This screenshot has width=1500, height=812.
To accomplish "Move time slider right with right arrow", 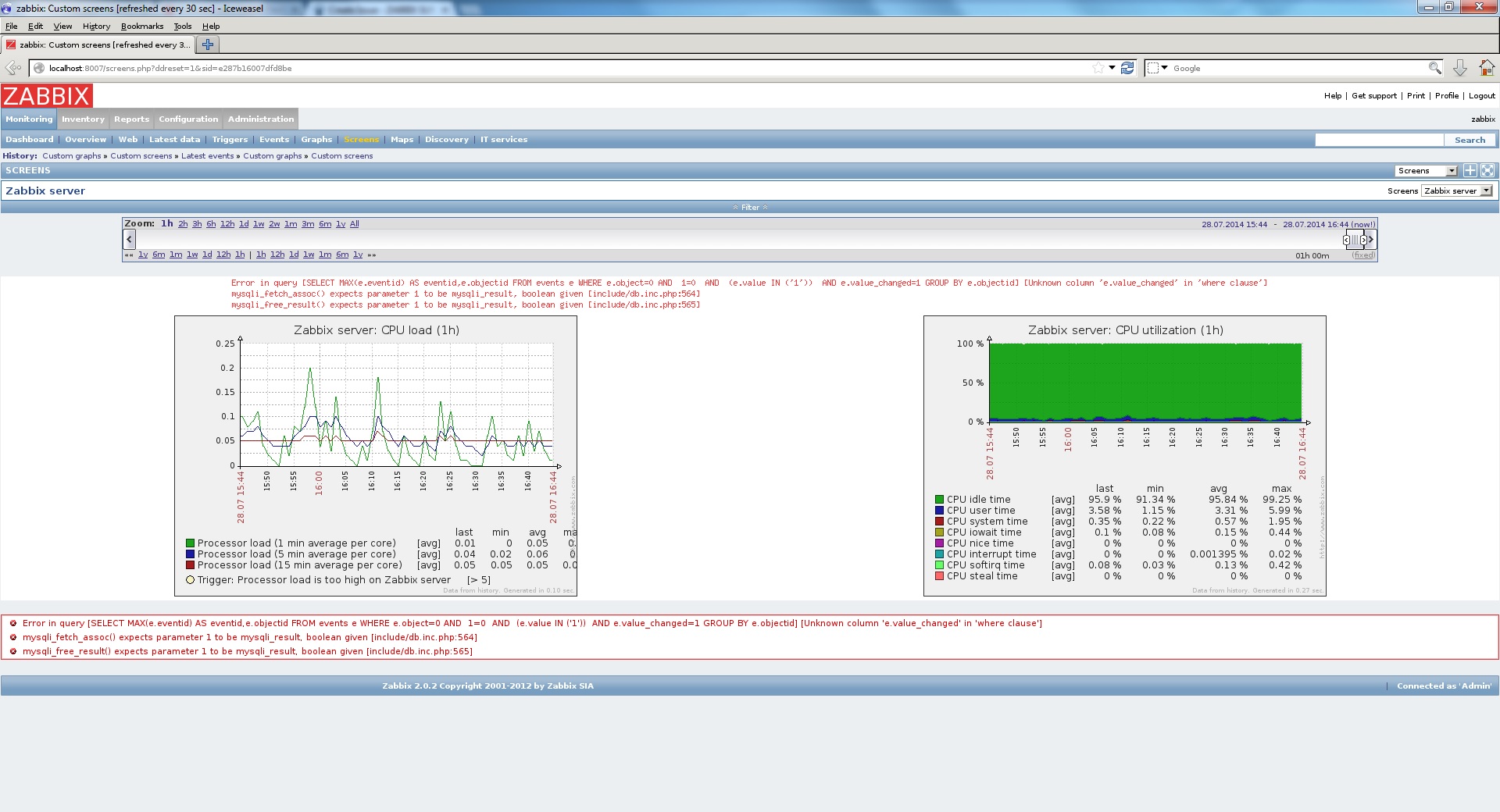I will point(1370,239).
